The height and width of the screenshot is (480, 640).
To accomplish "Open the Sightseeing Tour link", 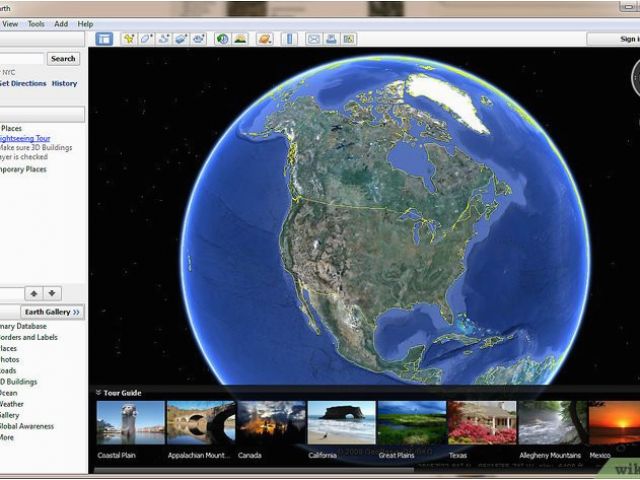I will pos(25,138).
